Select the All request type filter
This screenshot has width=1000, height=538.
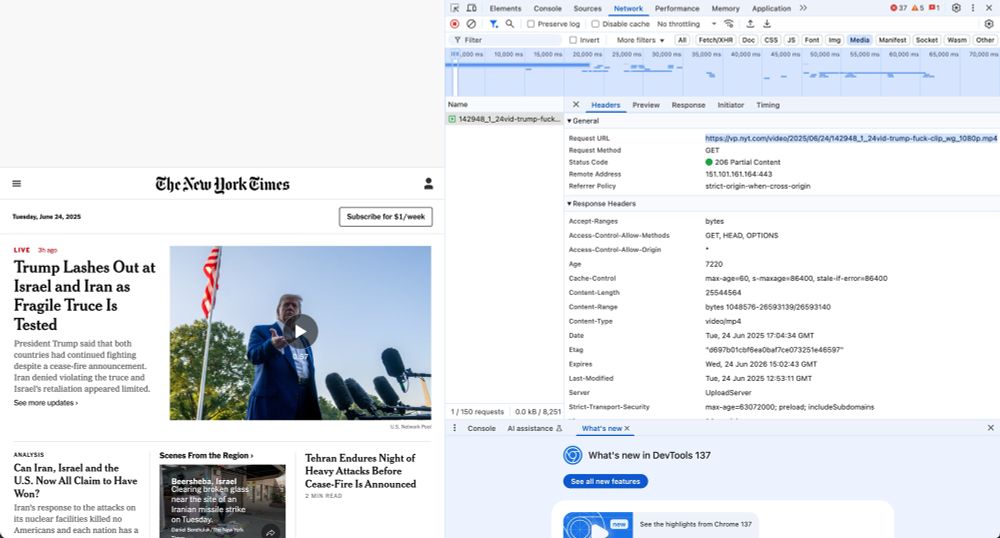point(682,40)
